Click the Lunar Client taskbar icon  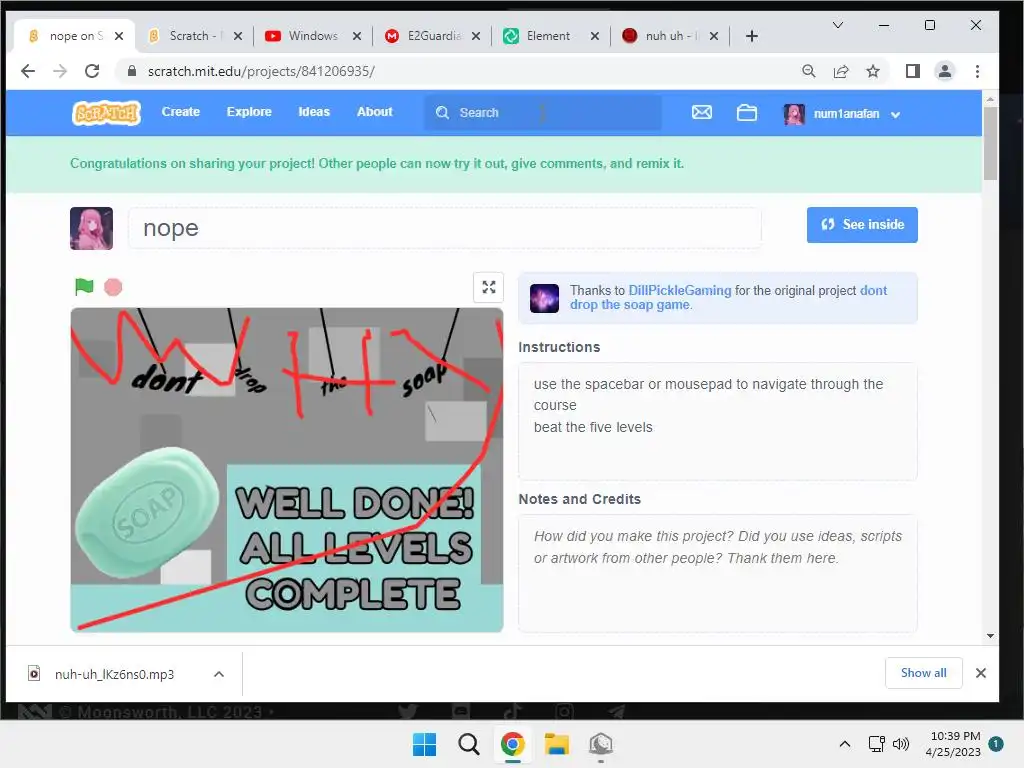pos(600,744)
